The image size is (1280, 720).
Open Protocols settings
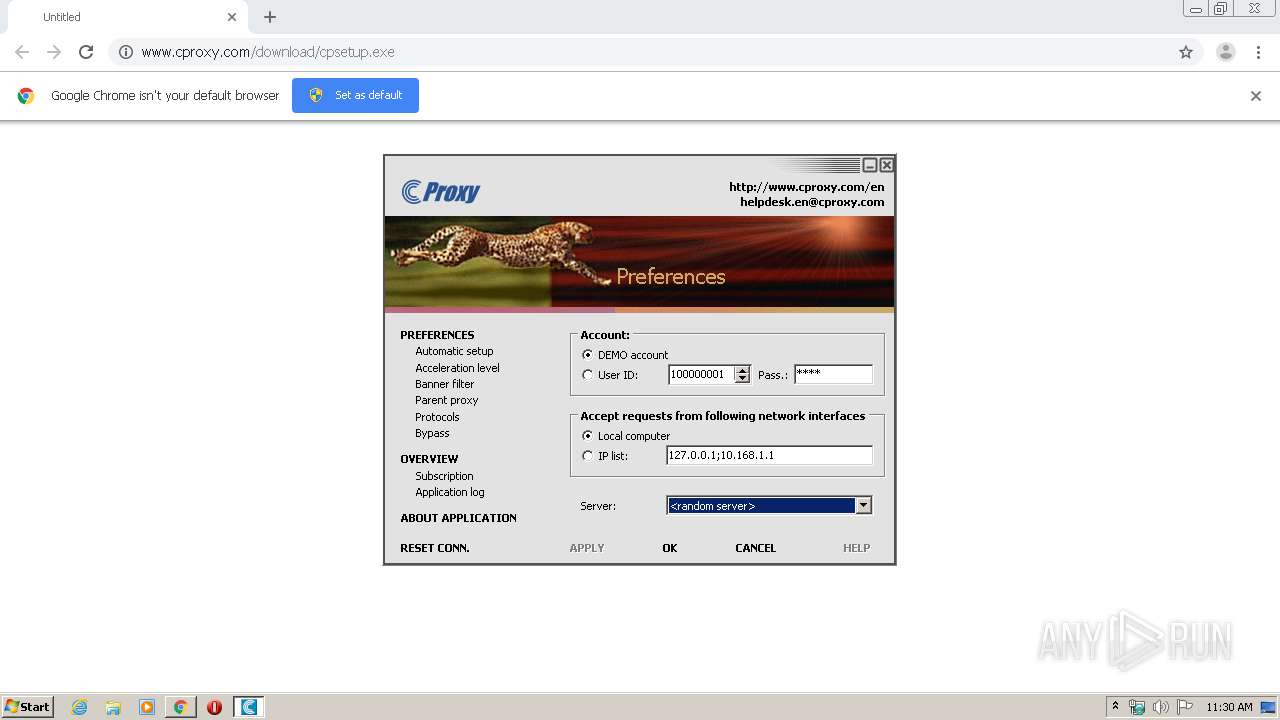click(x=437, y=417)
